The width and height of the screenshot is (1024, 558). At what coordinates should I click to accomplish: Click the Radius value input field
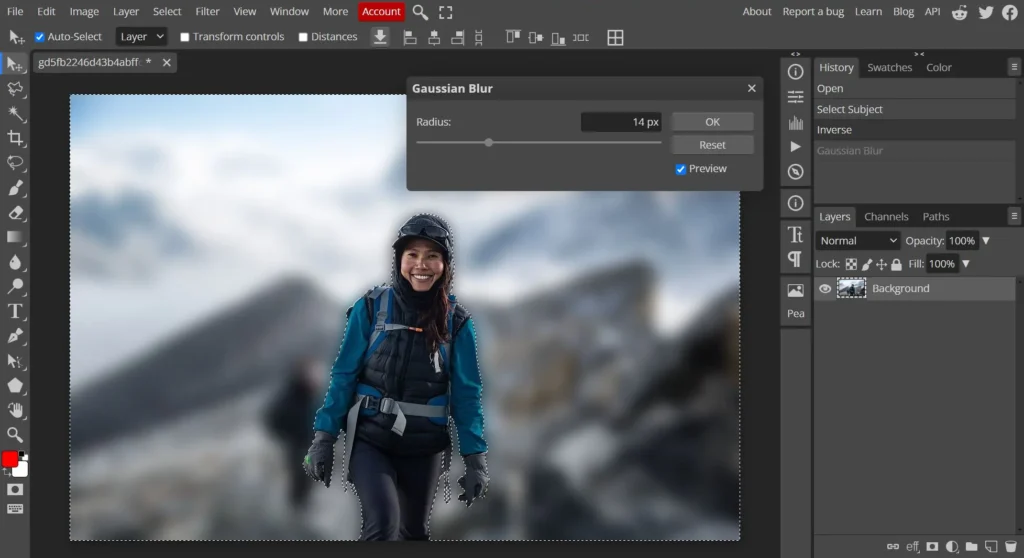tap(621, 122)
